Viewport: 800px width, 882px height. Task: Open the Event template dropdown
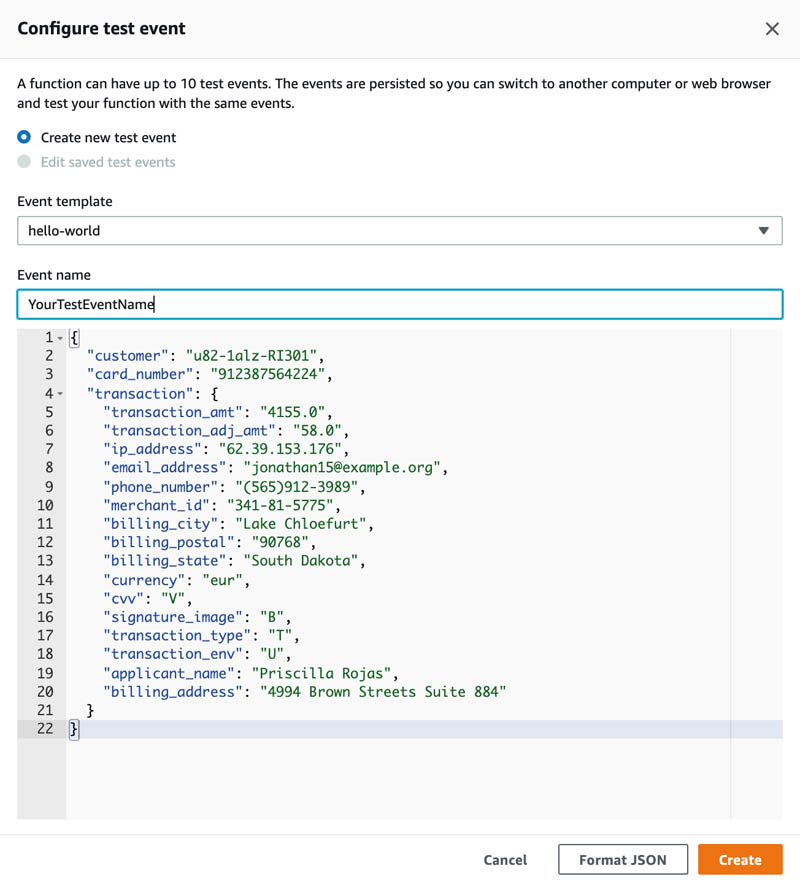(x=399, y=231)
